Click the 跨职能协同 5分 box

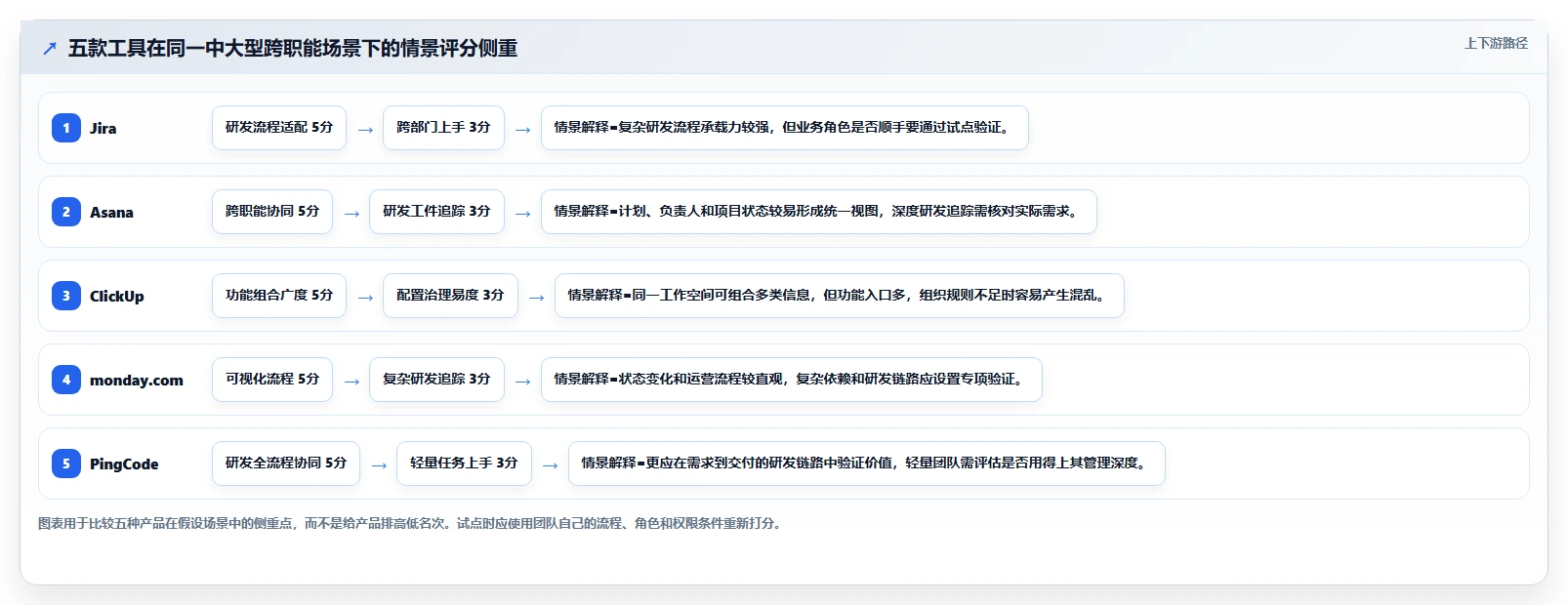click(272, 212)
